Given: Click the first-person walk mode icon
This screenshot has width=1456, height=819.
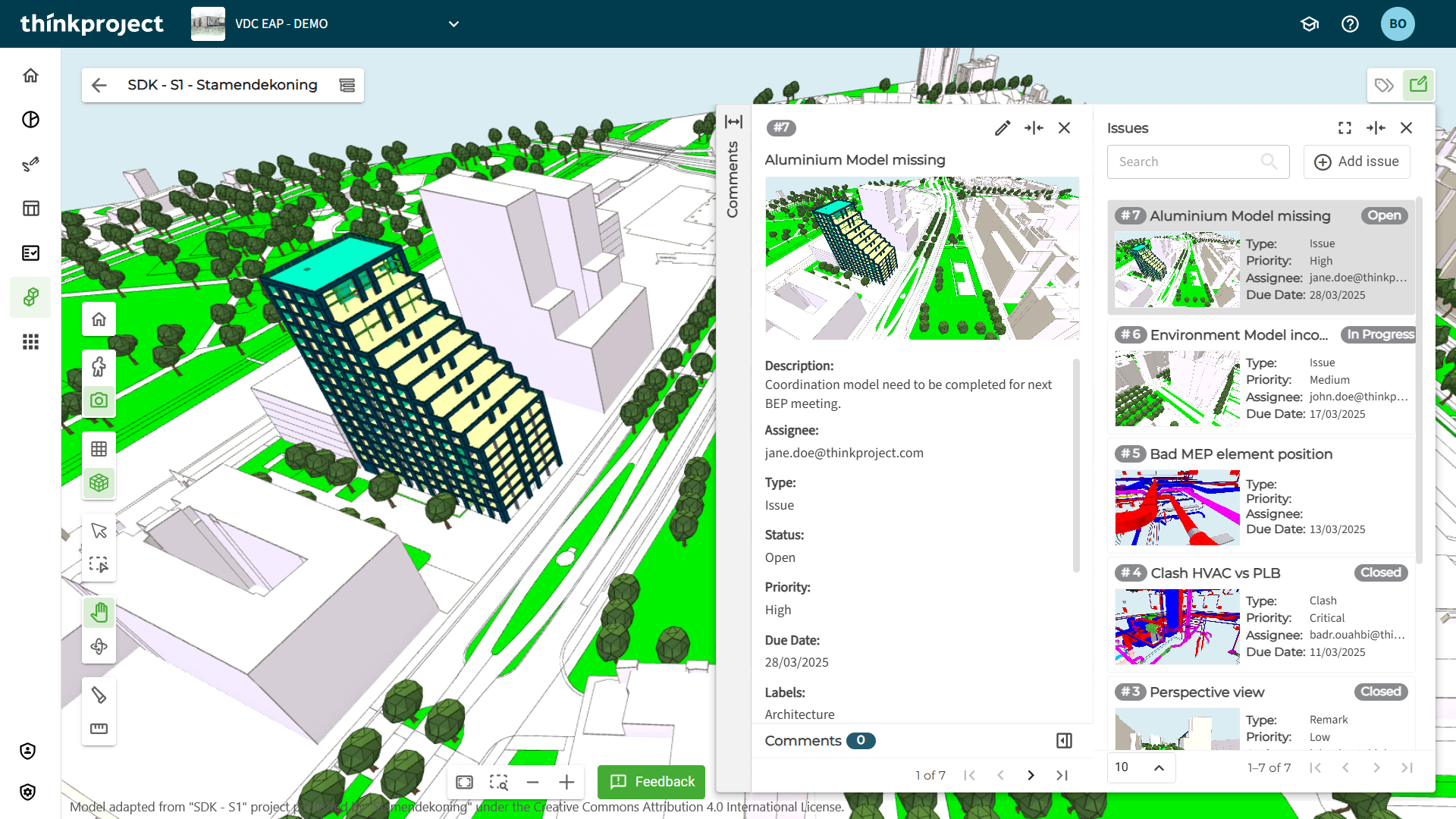Looking at the screenshot, I should (x=99, y=367).
